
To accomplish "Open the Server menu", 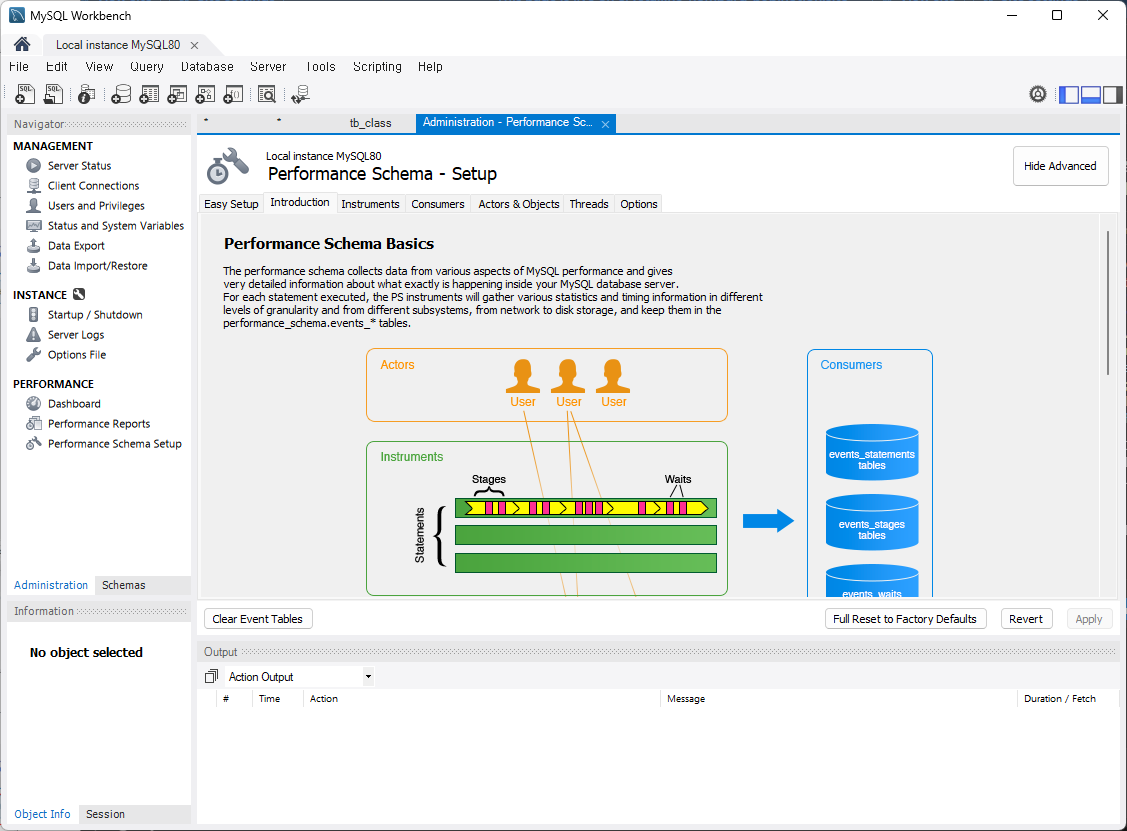I will pyautogui.click(x=268, y=67).
